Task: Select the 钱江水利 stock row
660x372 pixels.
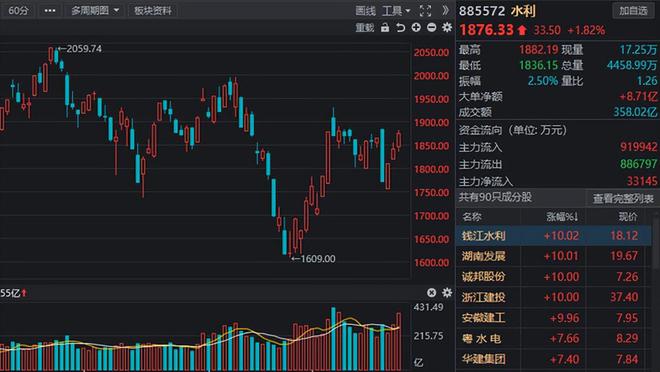Action: (x=554, y=235)
